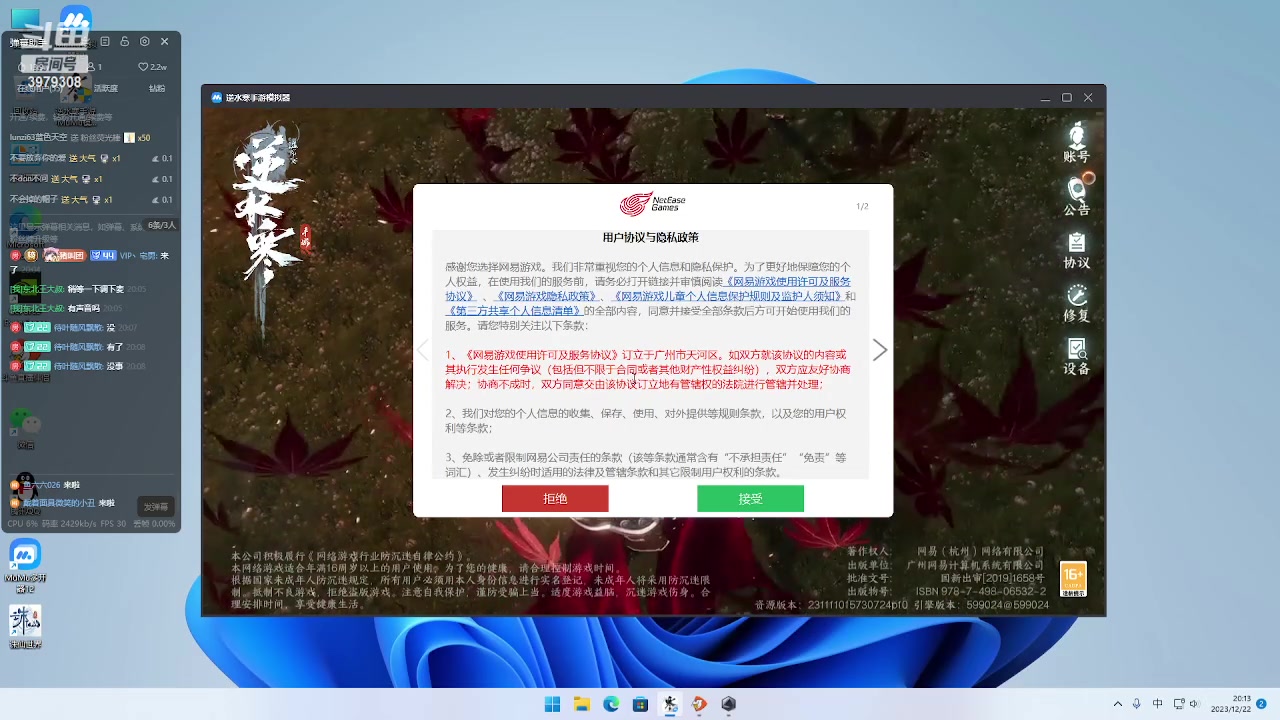
Task: Open 《第三方共享个人信息清单》 link
Action: coord(514,311)
